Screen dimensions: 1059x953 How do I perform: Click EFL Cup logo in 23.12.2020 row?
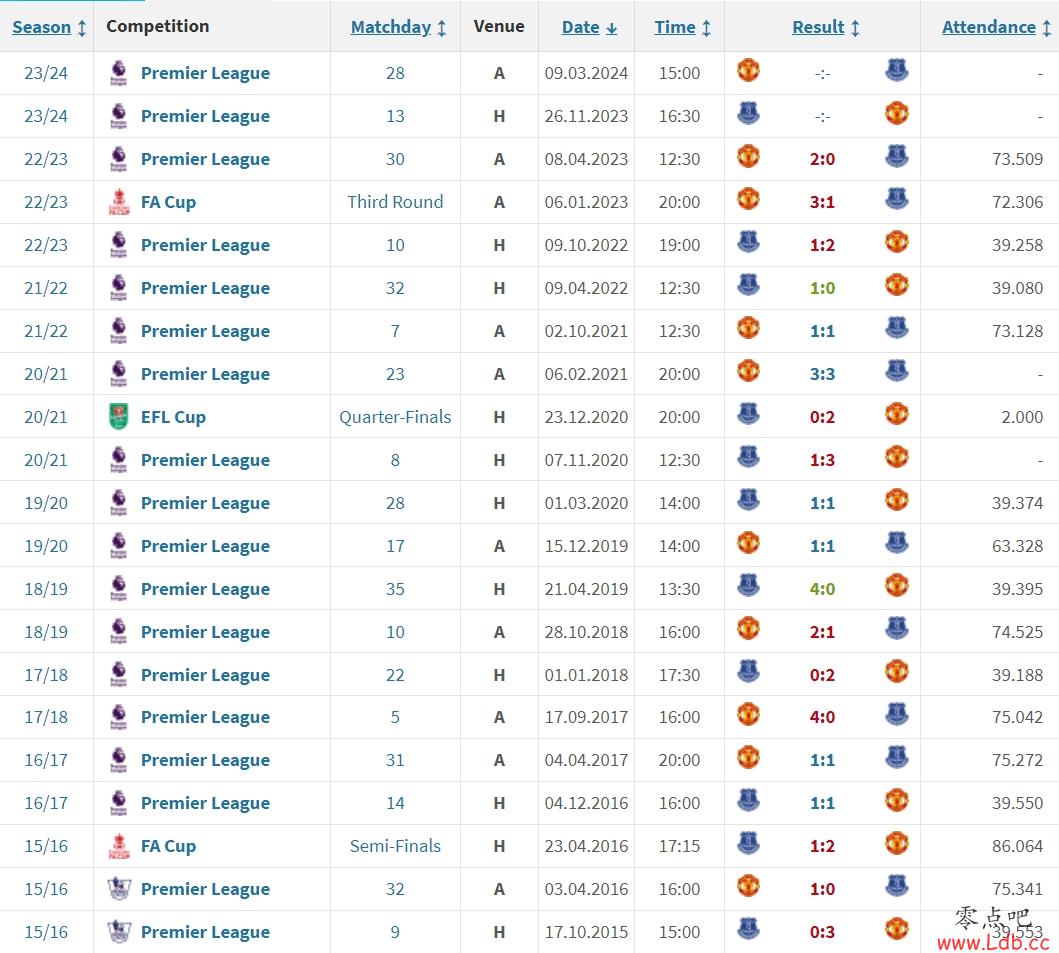pos(119,417)
